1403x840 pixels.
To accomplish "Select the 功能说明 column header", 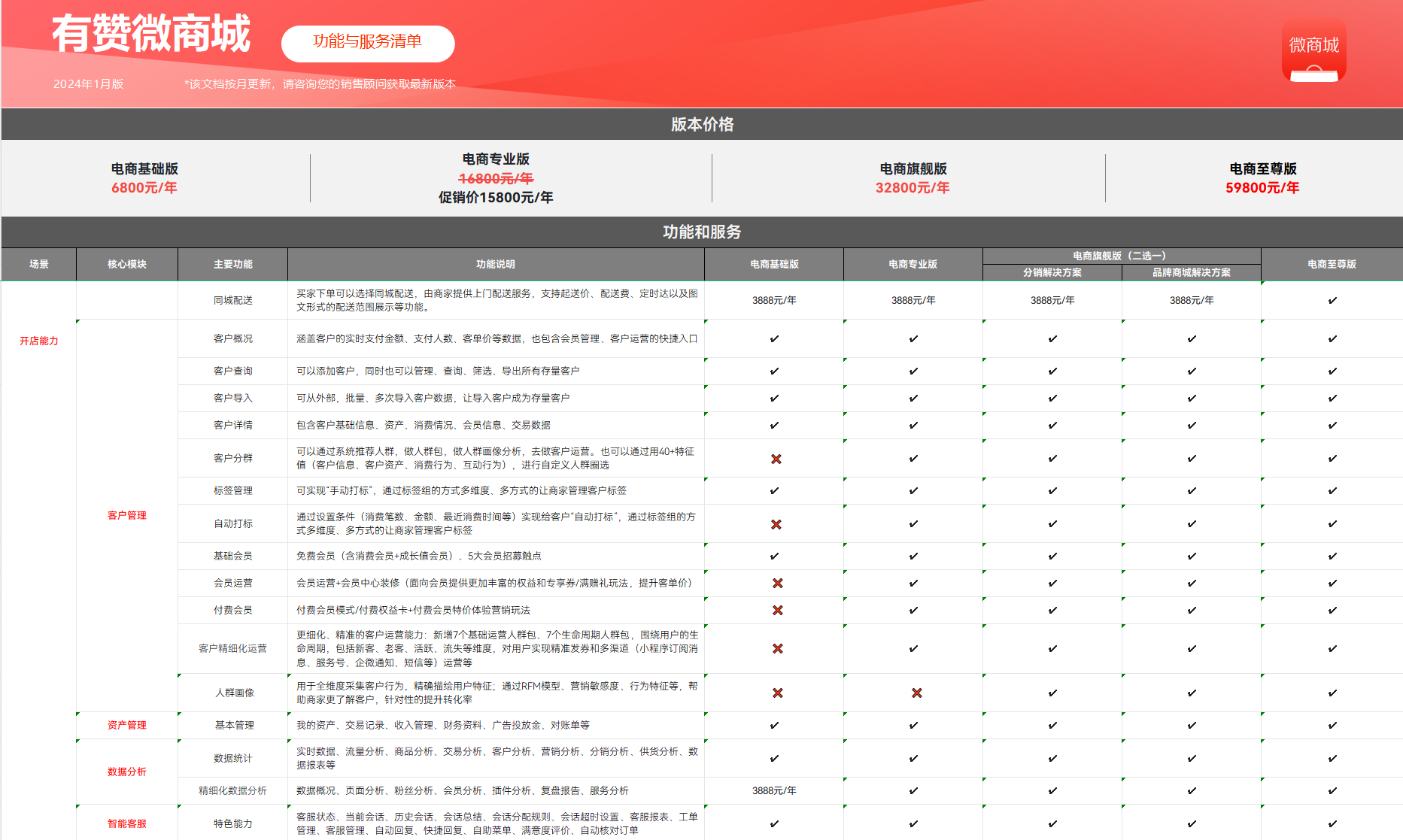I will (x=496, y=265).
